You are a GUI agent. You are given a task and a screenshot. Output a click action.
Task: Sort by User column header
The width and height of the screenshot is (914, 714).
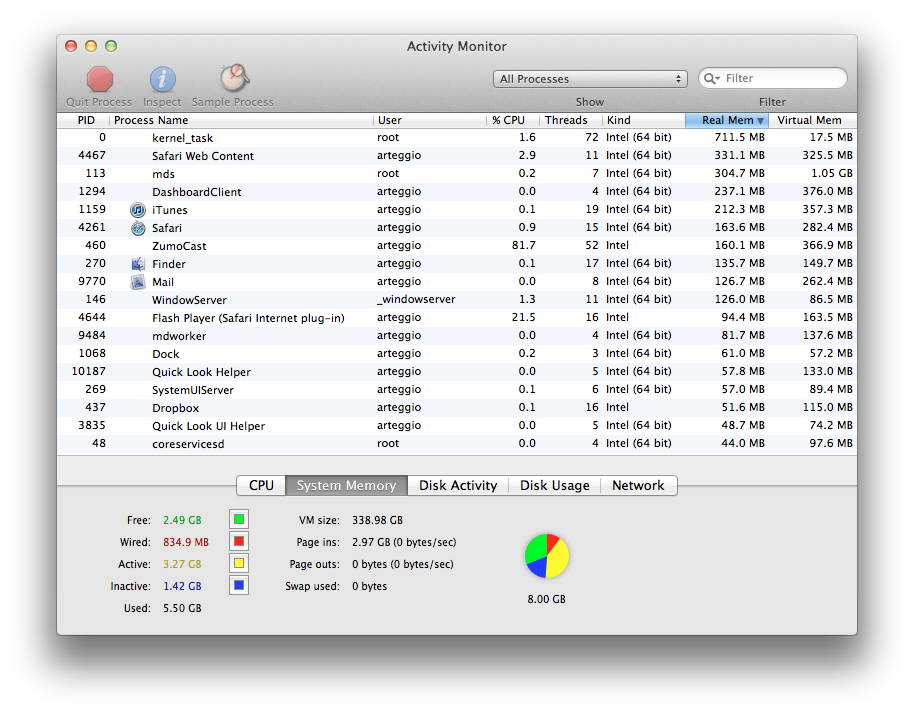coord(430,120)
